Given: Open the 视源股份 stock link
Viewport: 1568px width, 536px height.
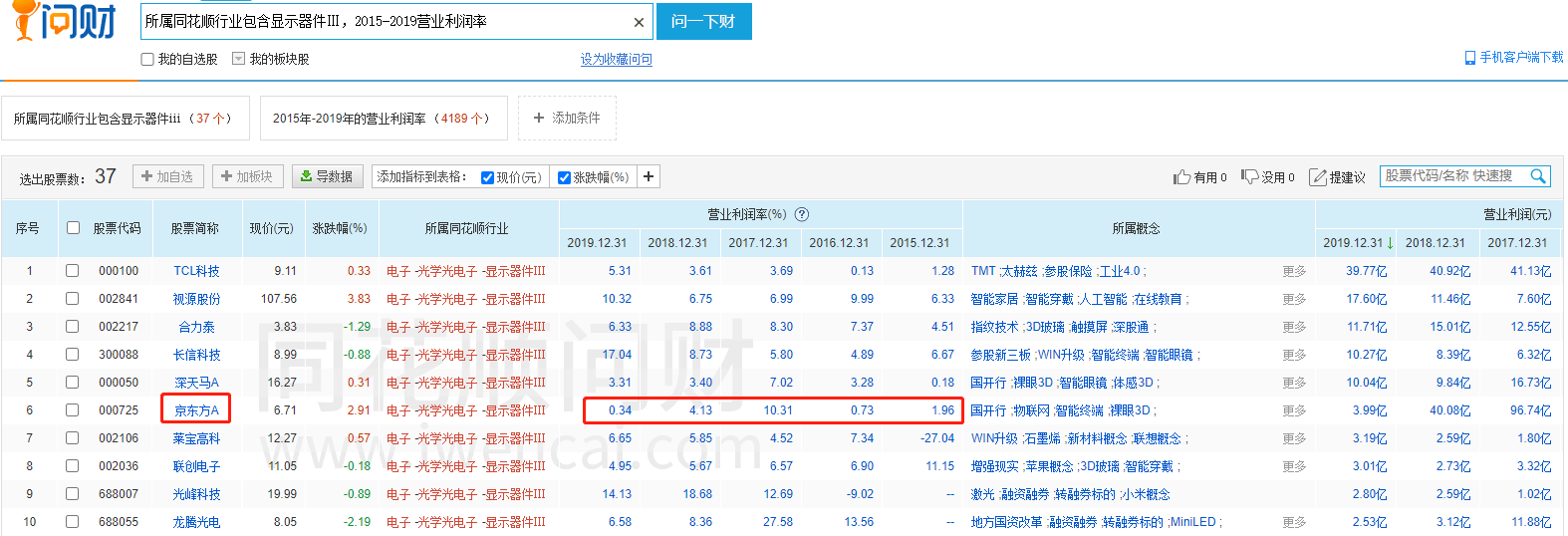Looking at the screenshot, I should tap(196, 299).
